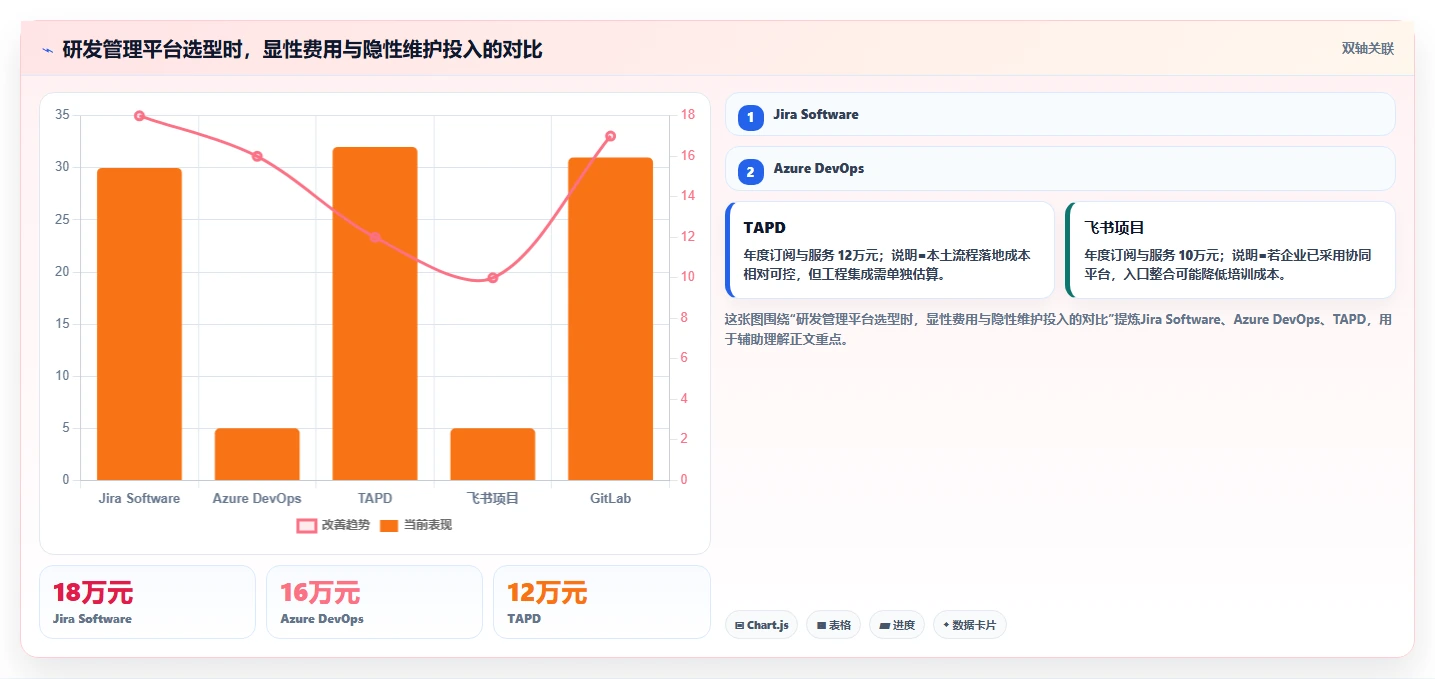Click the 当前表现 legend label
Screen dimensions: 1435x679
click(427, 525)
